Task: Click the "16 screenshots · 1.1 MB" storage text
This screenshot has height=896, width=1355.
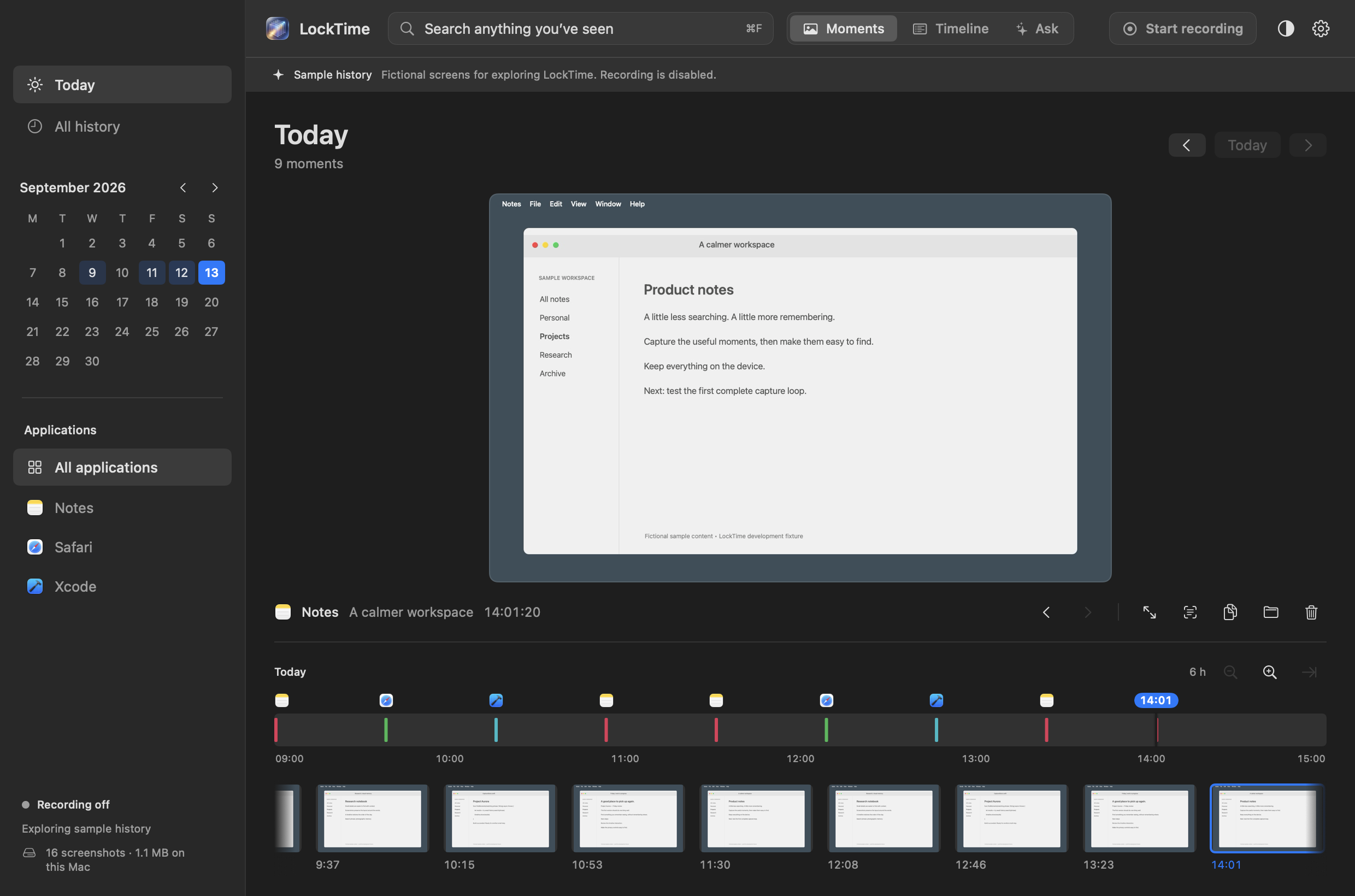Action: point(115,859)
